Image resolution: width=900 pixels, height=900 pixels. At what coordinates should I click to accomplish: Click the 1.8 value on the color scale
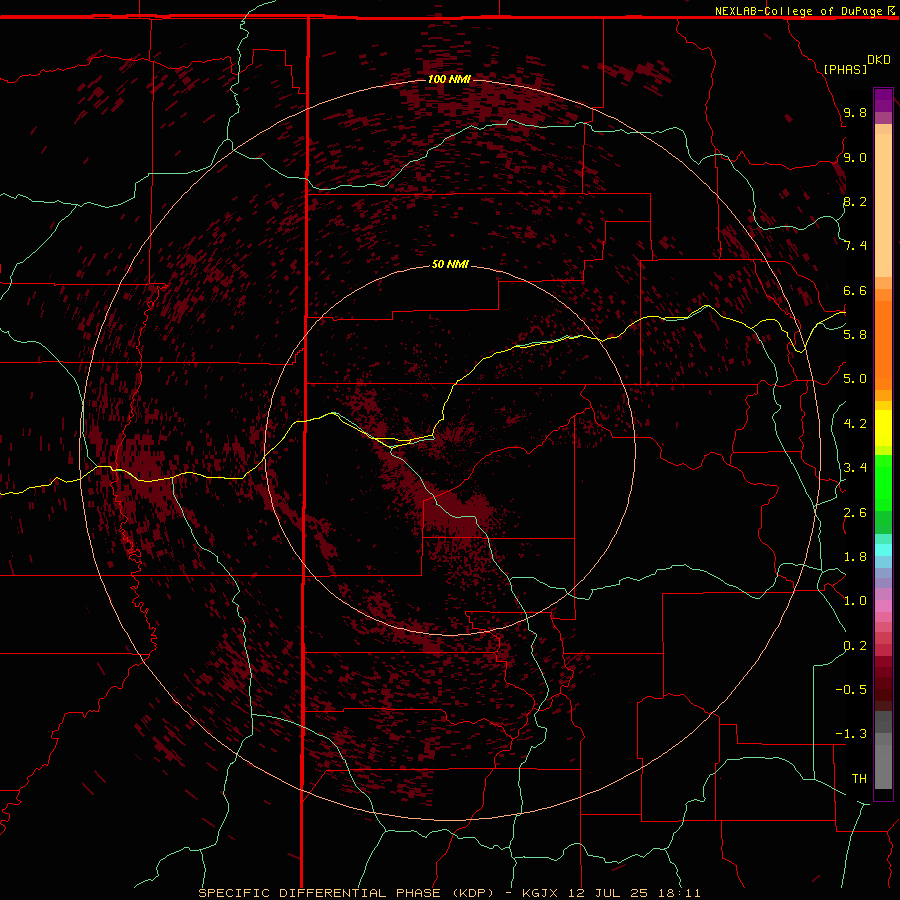pos(855,557)
